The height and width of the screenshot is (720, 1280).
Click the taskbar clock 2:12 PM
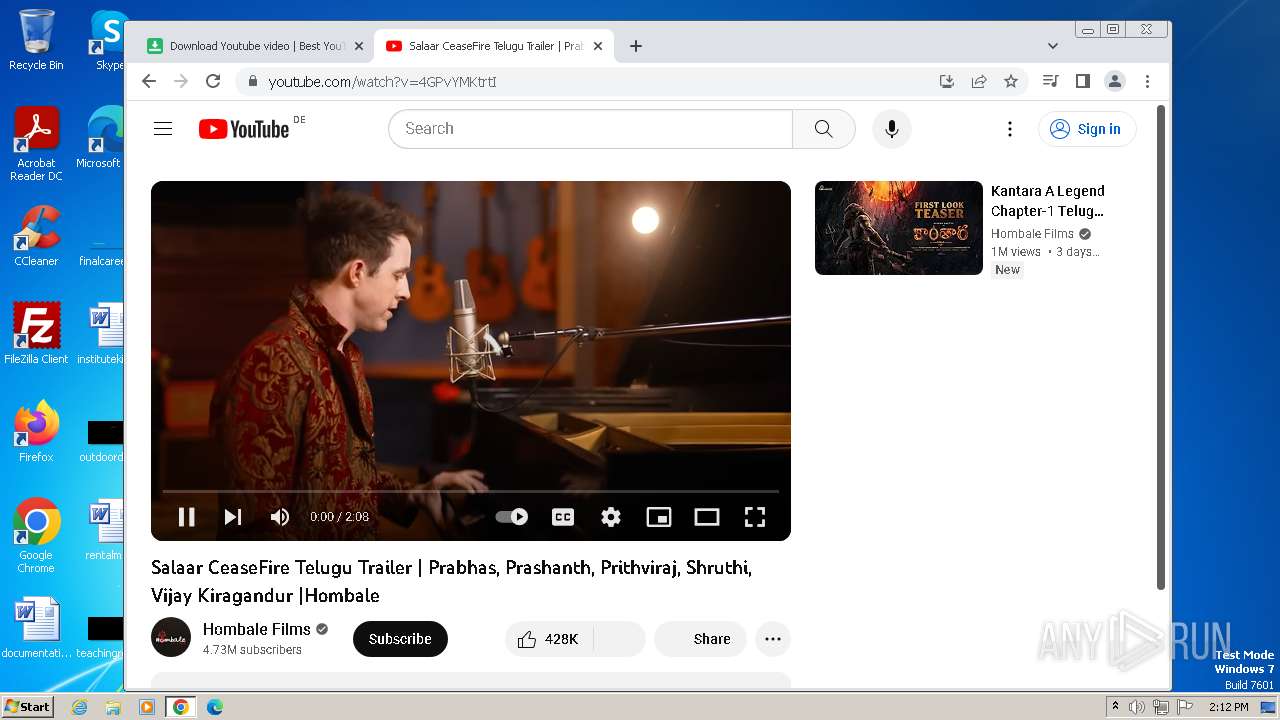tap(1228, 707)
